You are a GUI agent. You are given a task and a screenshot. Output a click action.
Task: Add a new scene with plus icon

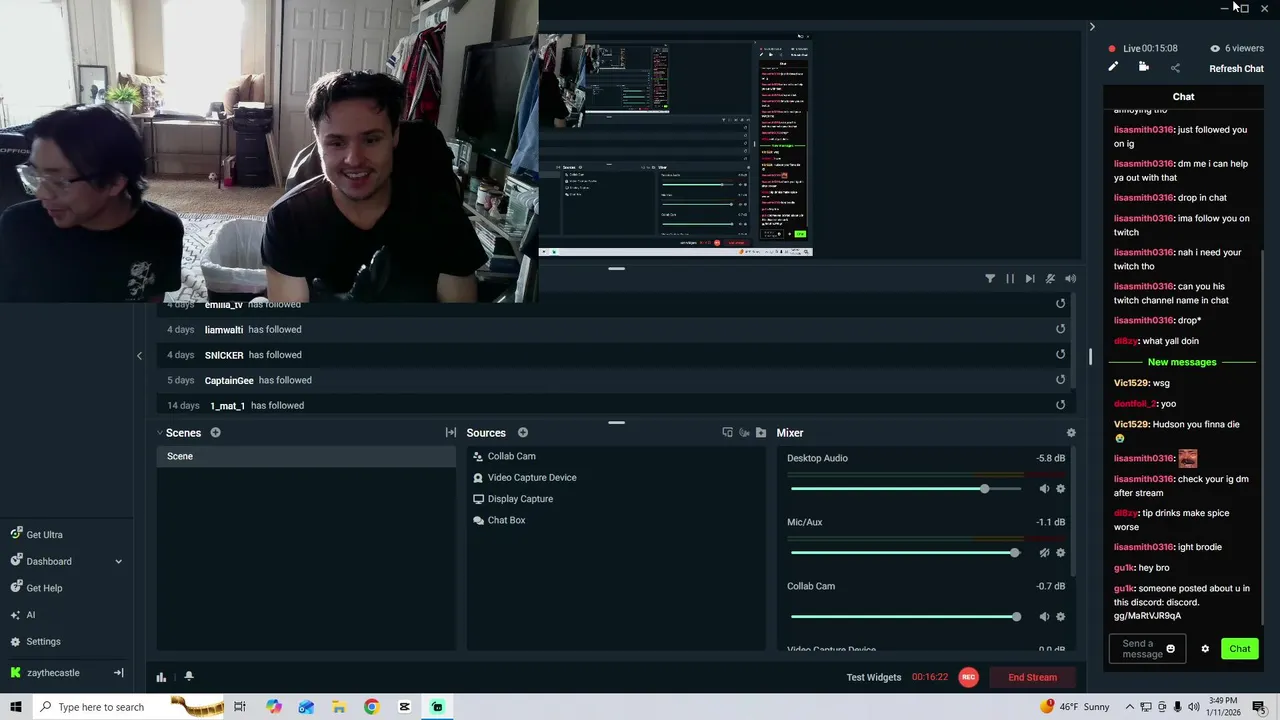[215, 433]
